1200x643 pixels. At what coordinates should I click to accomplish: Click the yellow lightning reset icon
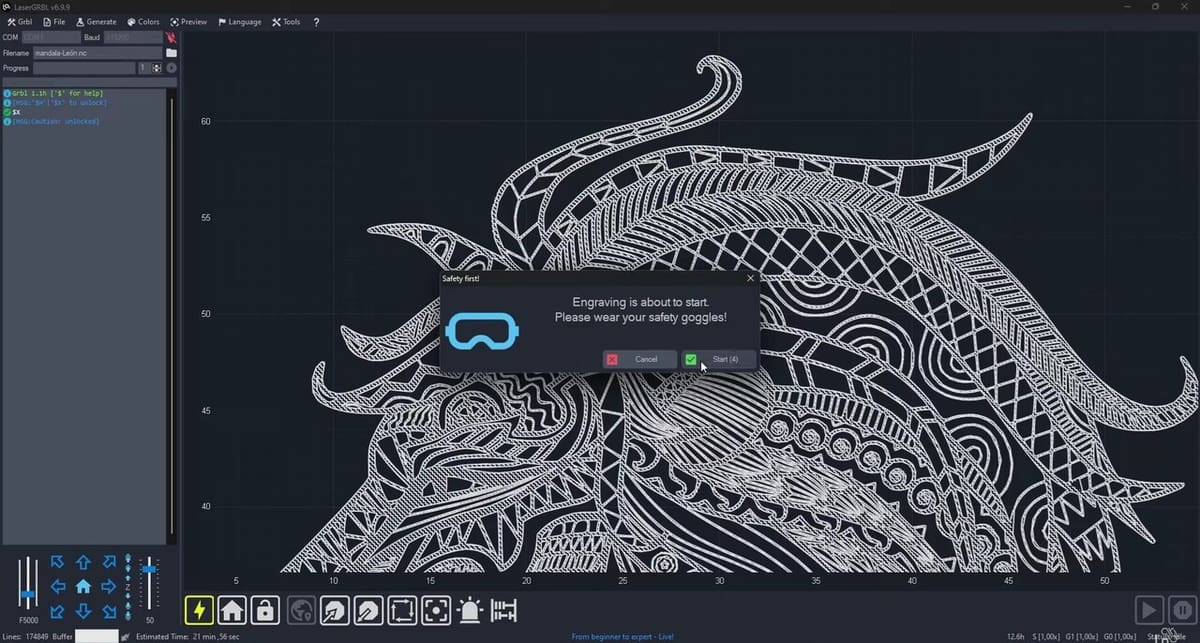tap(199, 609)
